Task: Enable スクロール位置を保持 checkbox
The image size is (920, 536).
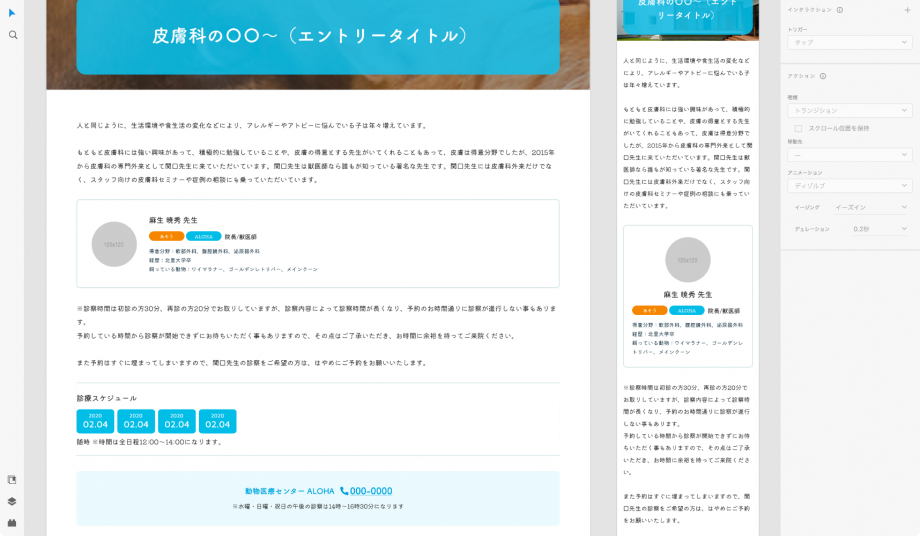Action: coord(798,128)
